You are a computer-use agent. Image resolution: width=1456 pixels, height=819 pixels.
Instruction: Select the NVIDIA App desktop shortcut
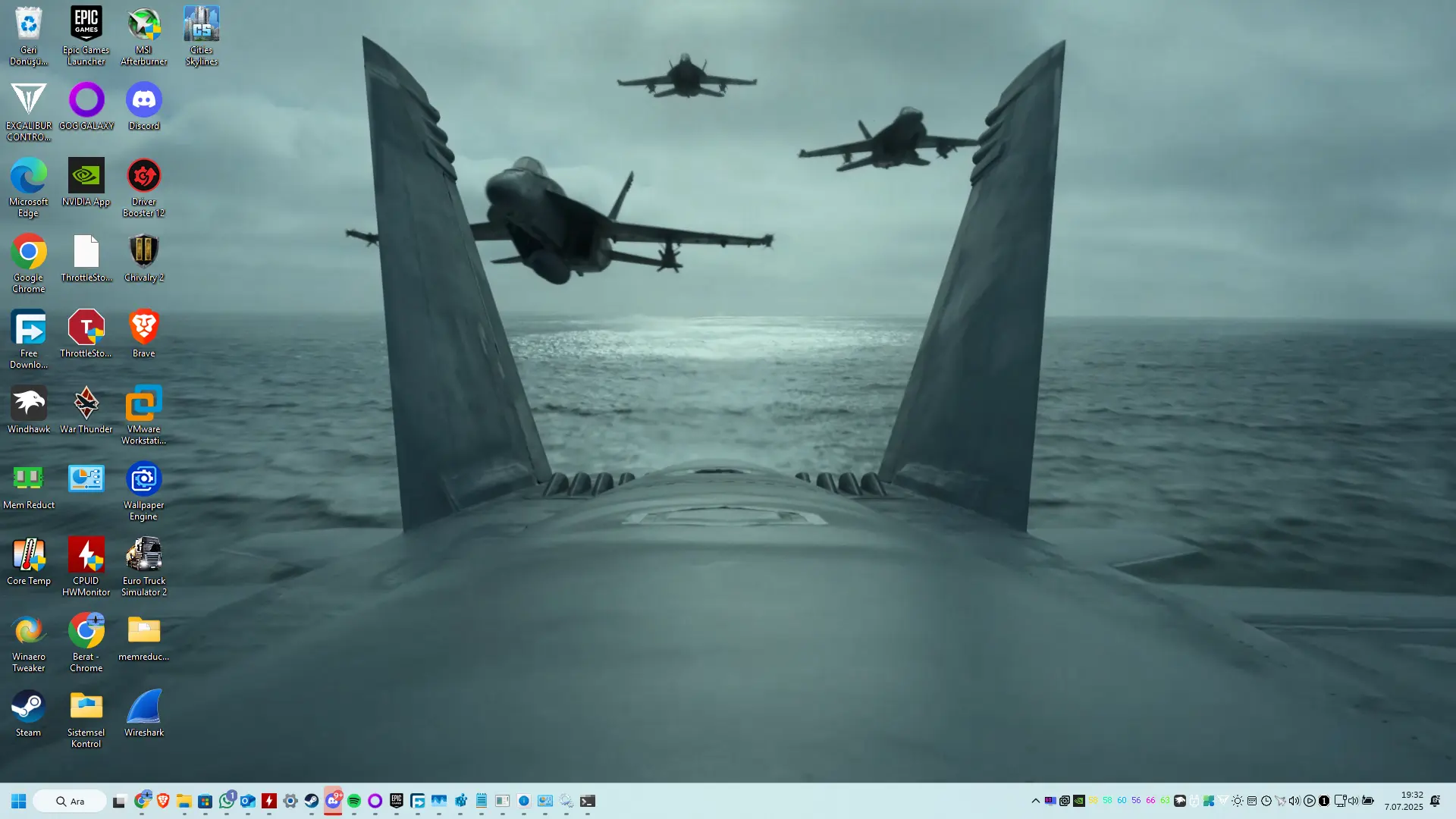pos(86,182)
